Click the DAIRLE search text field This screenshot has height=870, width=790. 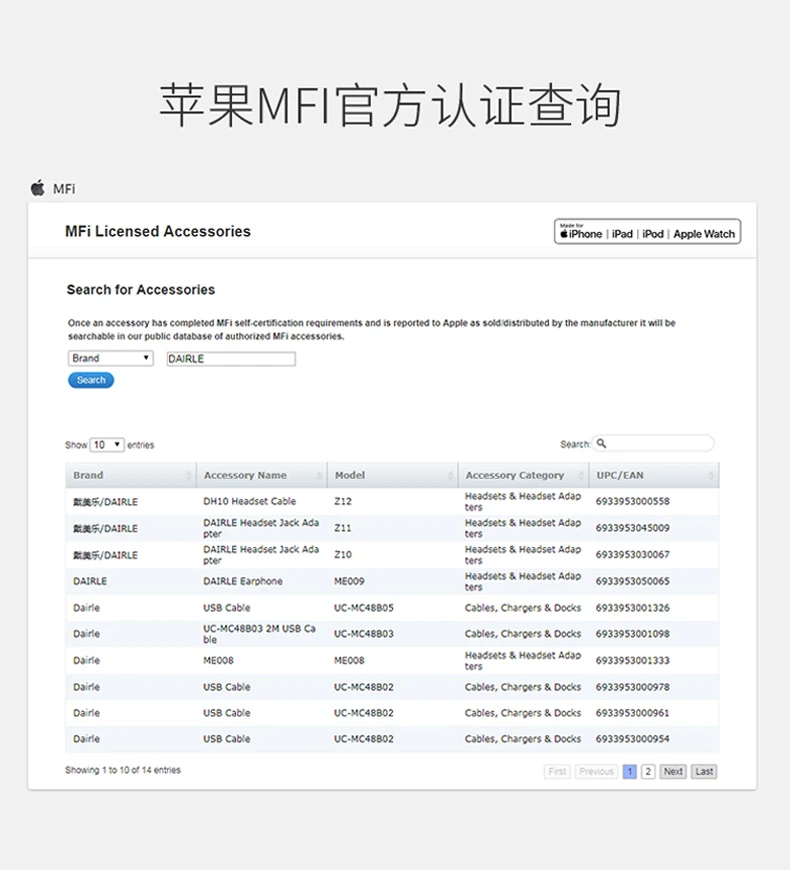[231, 359]
